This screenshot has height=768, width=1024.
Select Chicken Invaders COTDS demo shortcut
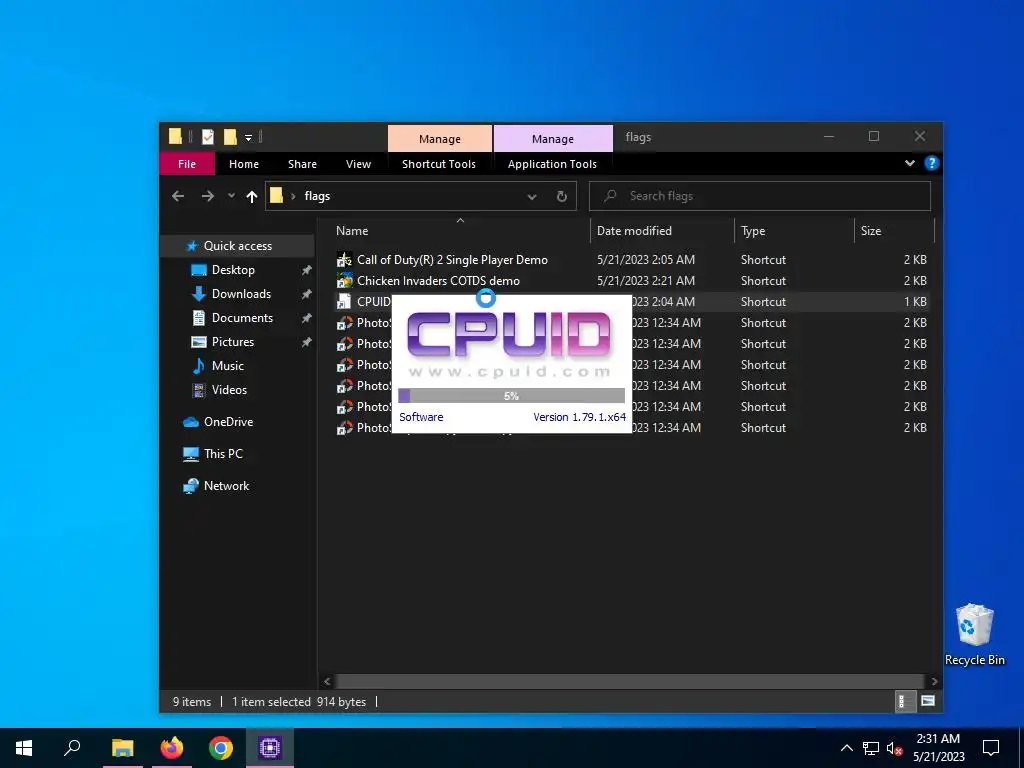pos(438,281)
